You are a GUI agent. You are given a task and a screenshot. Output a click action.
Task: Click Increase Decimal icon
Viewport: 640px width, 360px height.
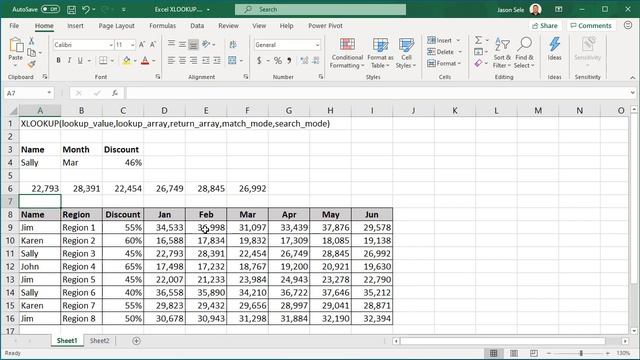pos(304,61)
